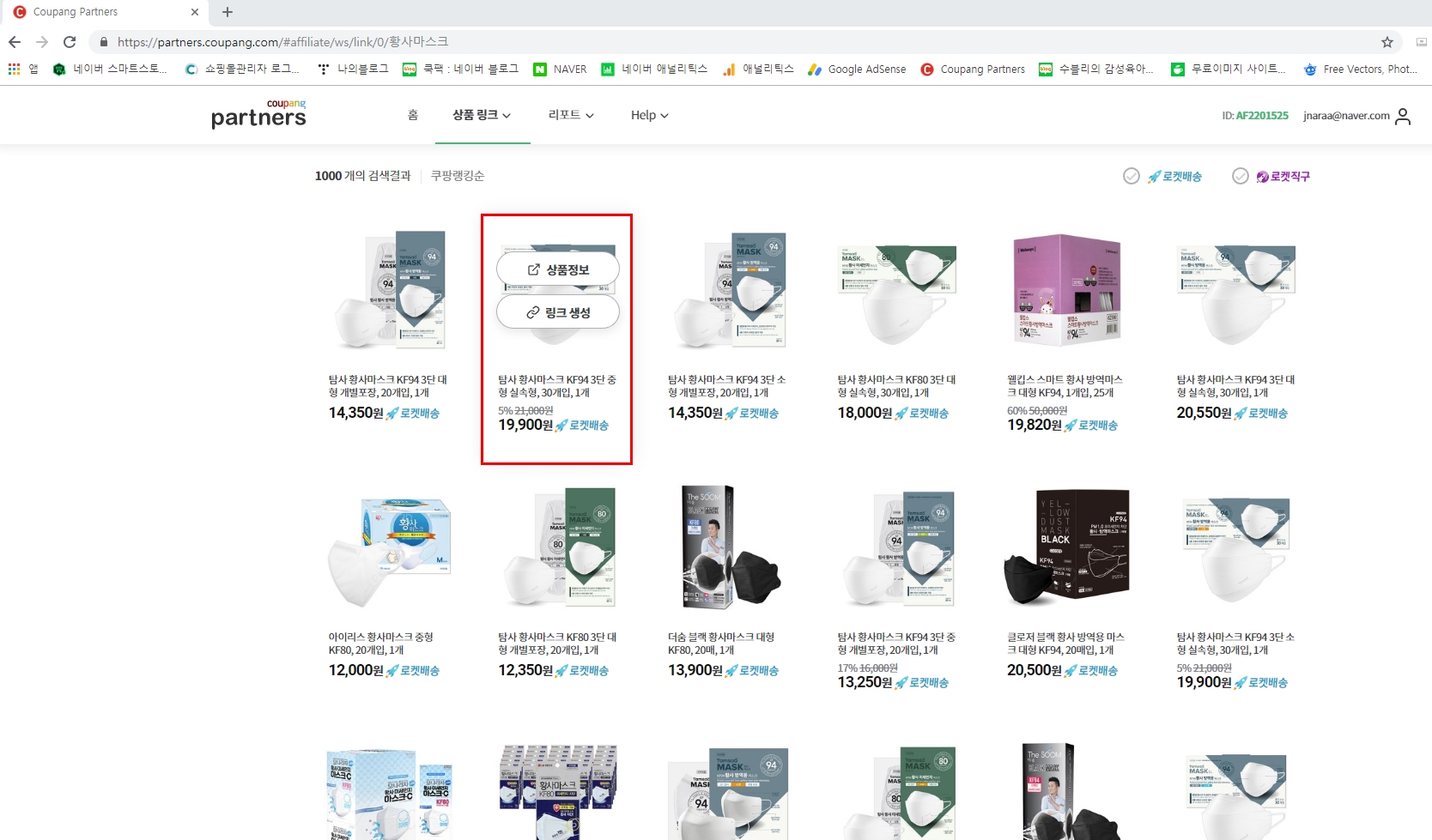The width and height of the screenshot is (1432, 840).
Task: Click the 12,000원 price
Action: 355,670
